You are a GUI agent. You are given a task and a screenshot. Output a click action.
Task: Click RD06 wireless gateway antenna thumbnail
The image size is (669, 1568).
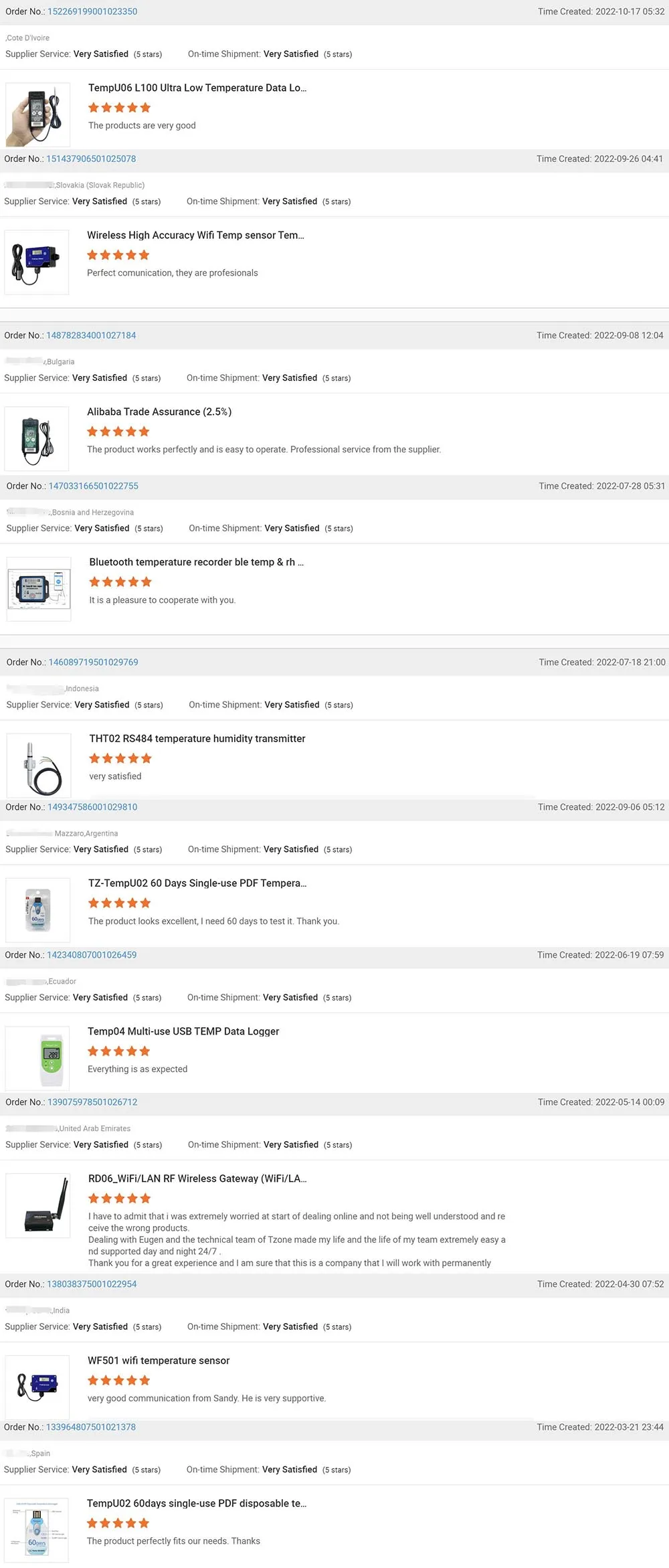point(38,1205)
